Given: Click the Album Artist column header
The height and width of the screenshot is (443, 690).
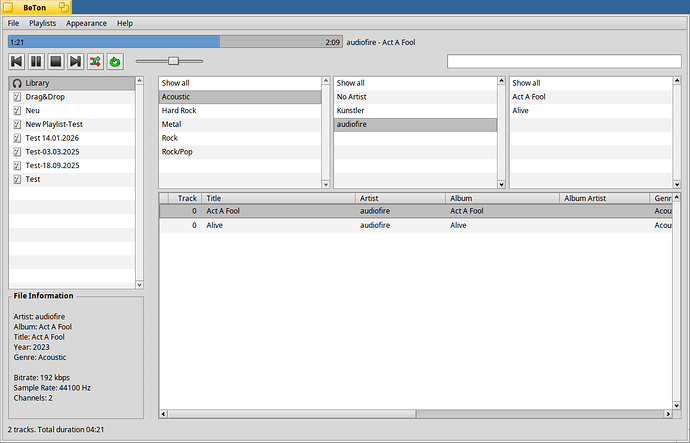Looking at the screenshot, I should (605, 199).
